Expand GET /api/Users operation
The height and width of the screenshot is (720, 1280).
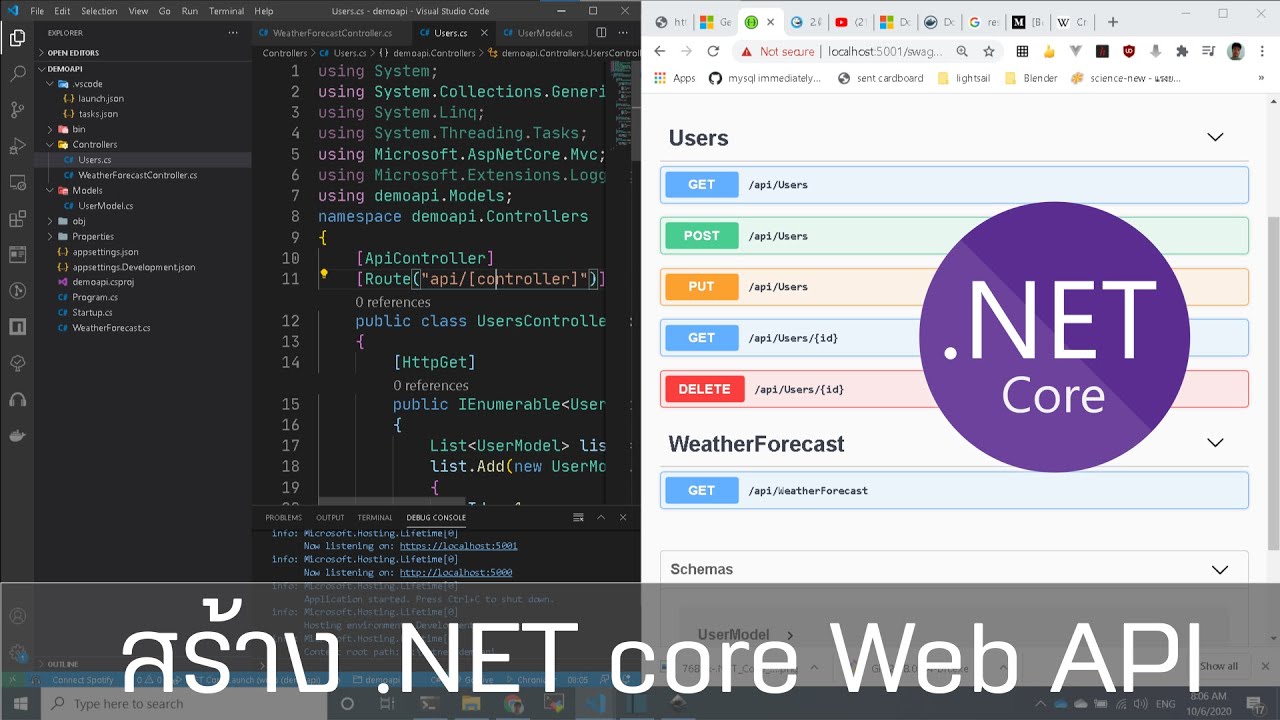954,185
